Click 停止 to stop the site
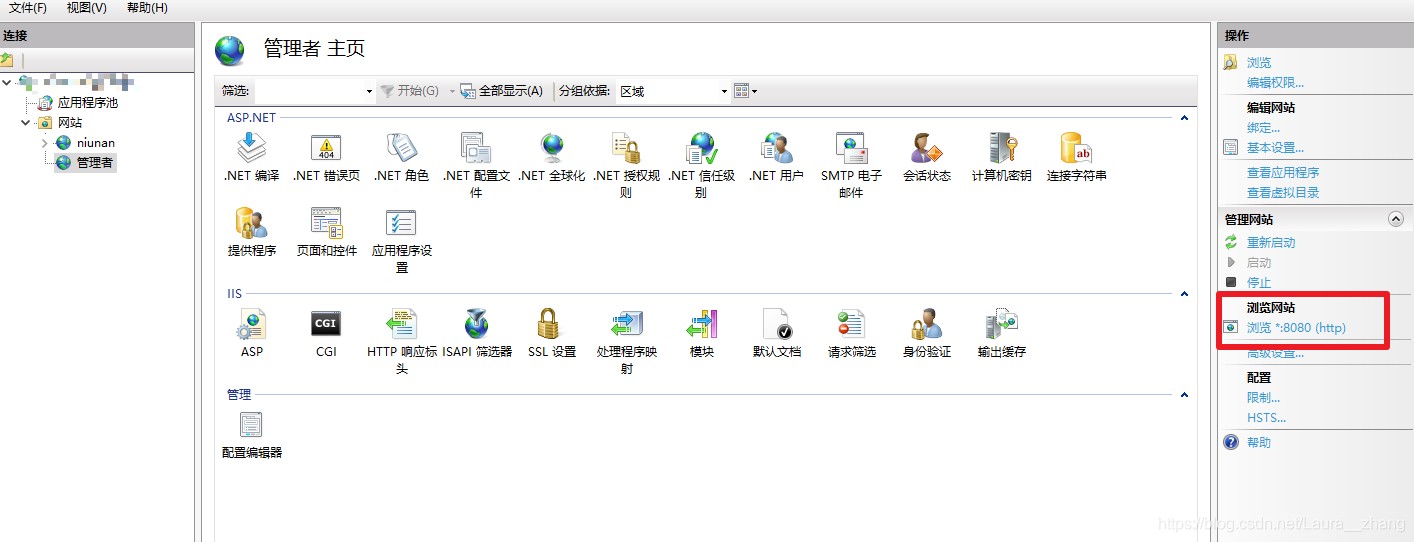Image resolution: width=1414 pixels, height=542 pixels. coord(1259,282)
